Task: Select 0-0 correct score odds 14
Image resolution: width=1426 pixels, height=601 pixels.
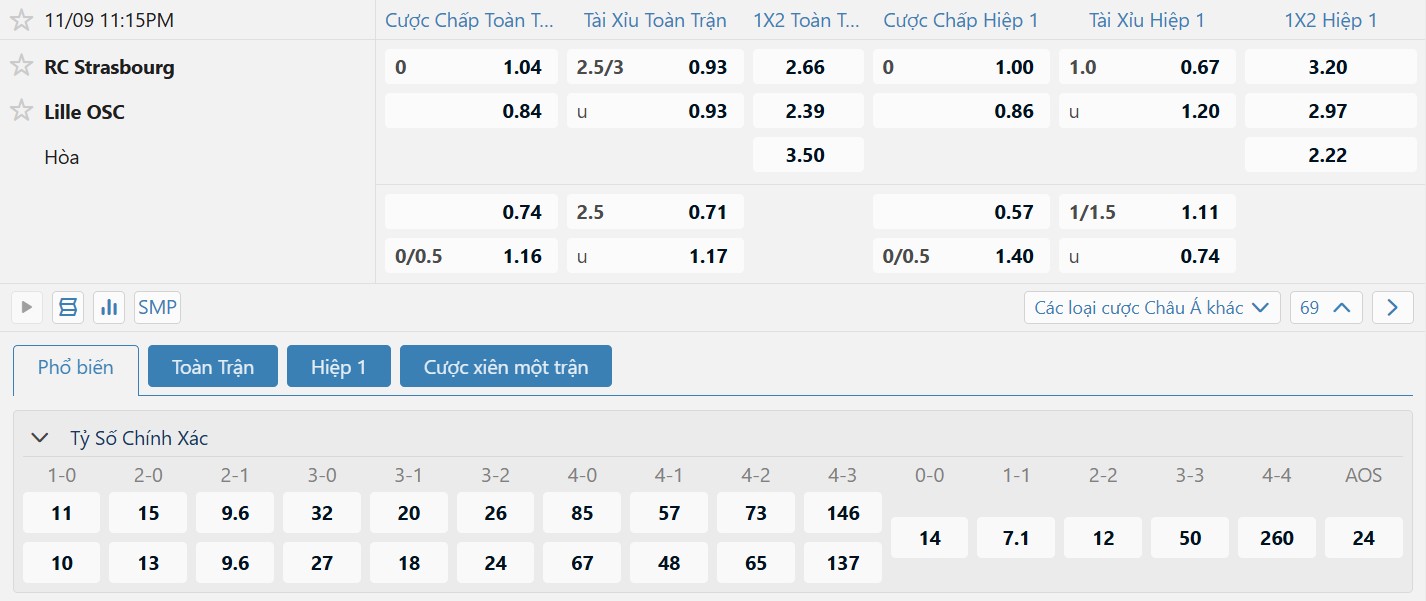Action: coord(929,538)
